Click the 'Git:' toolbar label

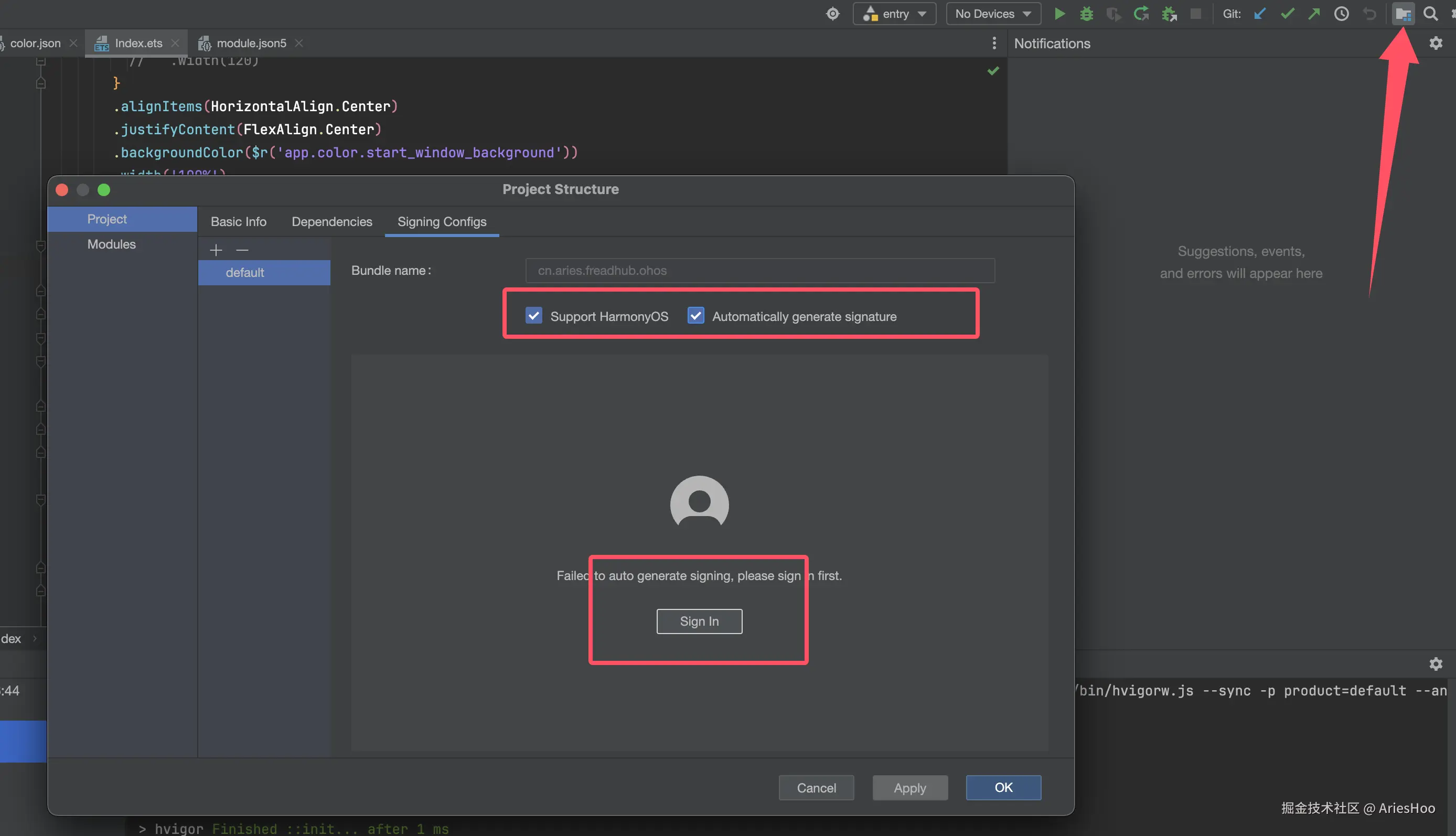[1232, 14]
